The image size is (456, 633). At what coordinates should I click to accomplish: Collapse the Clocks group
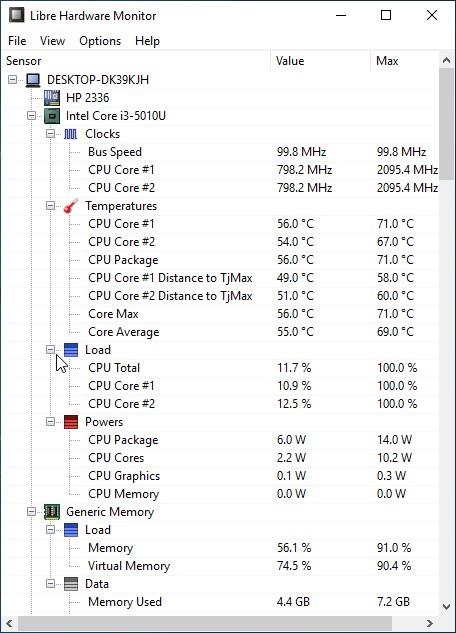coord(50,134)
